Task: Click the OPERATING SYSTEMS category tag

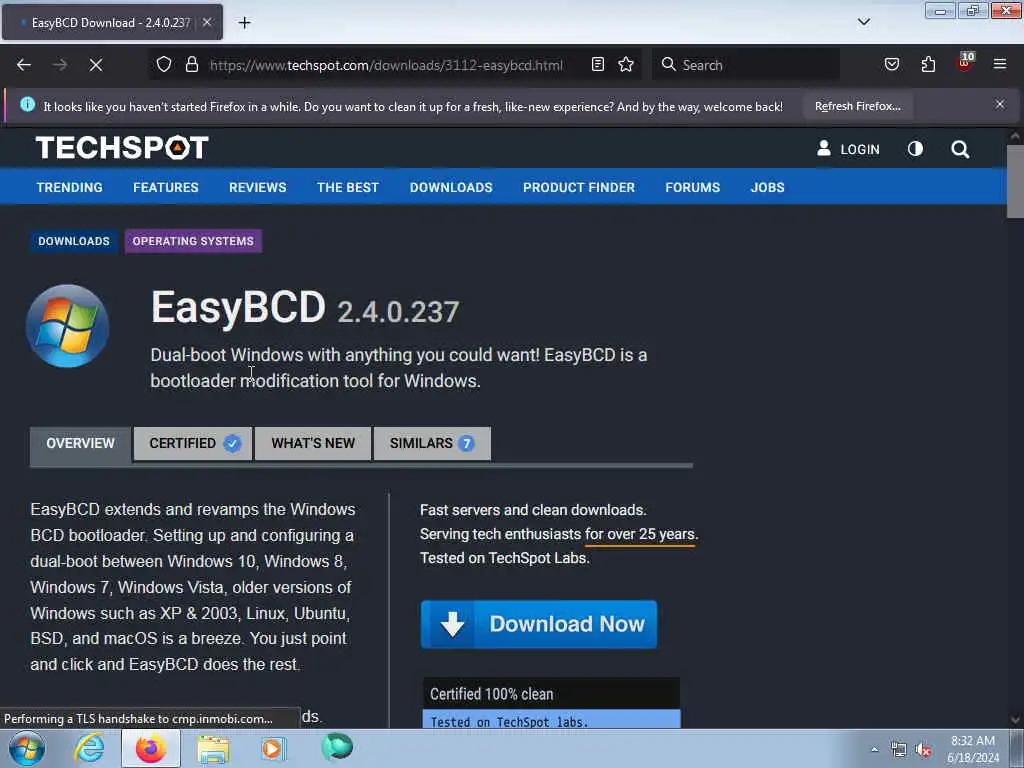Action: tap(193, 241)
